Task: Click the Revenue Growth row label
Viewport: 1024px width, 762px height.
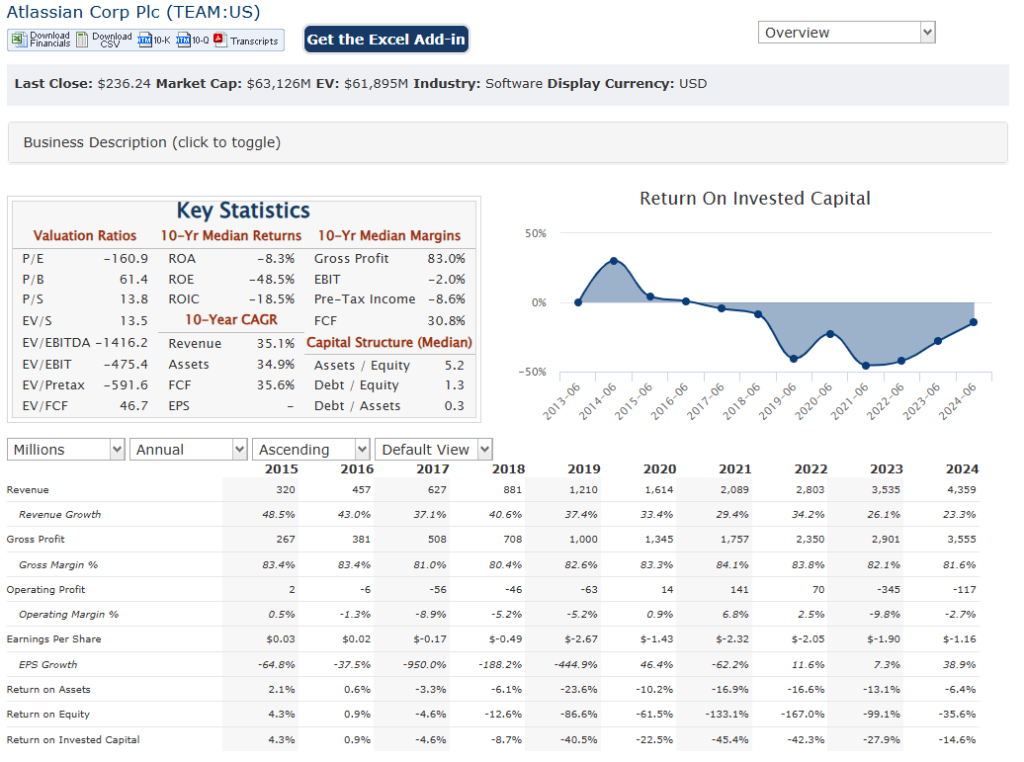Action: click(x=60, y=515)
